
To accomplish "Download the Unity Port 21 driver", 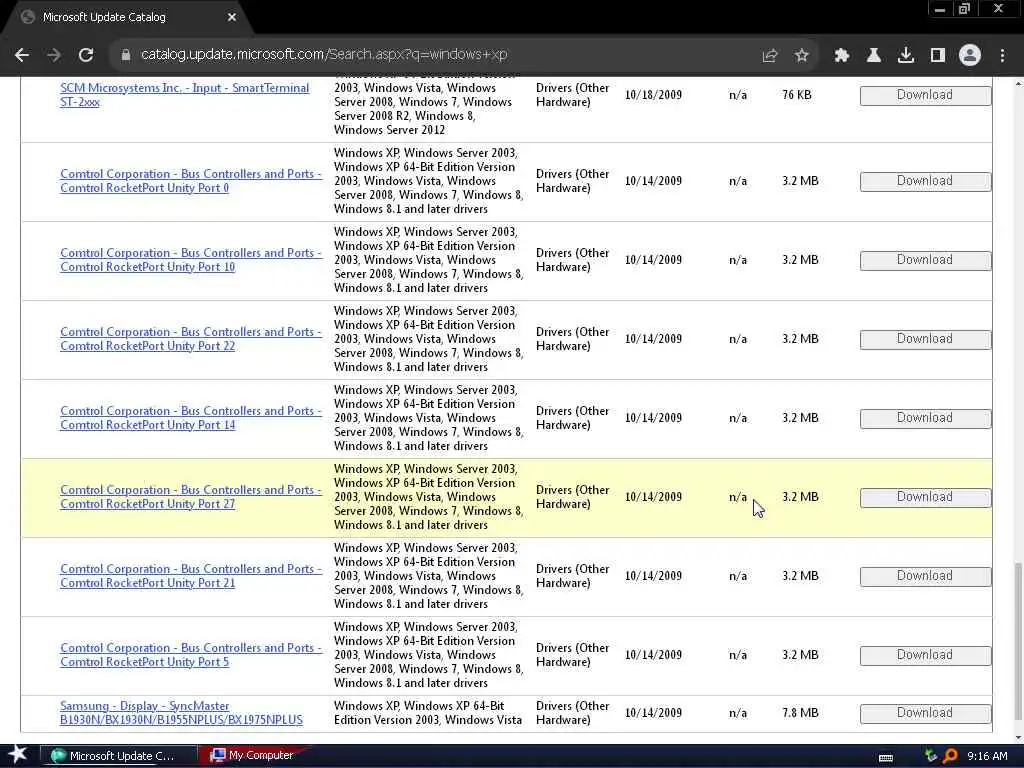I will (x=925, y=577).
